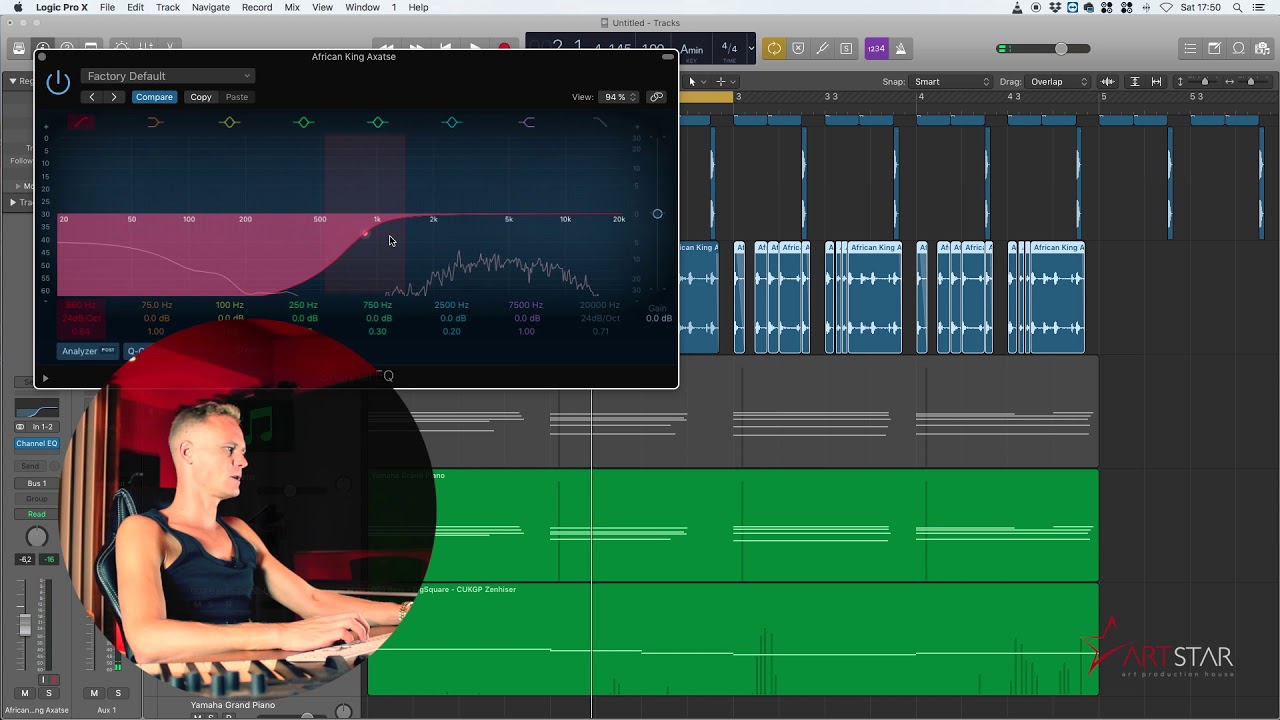Open the Loop Browser button
This screenshot has height=720, width=1280.
point(1238,48)
